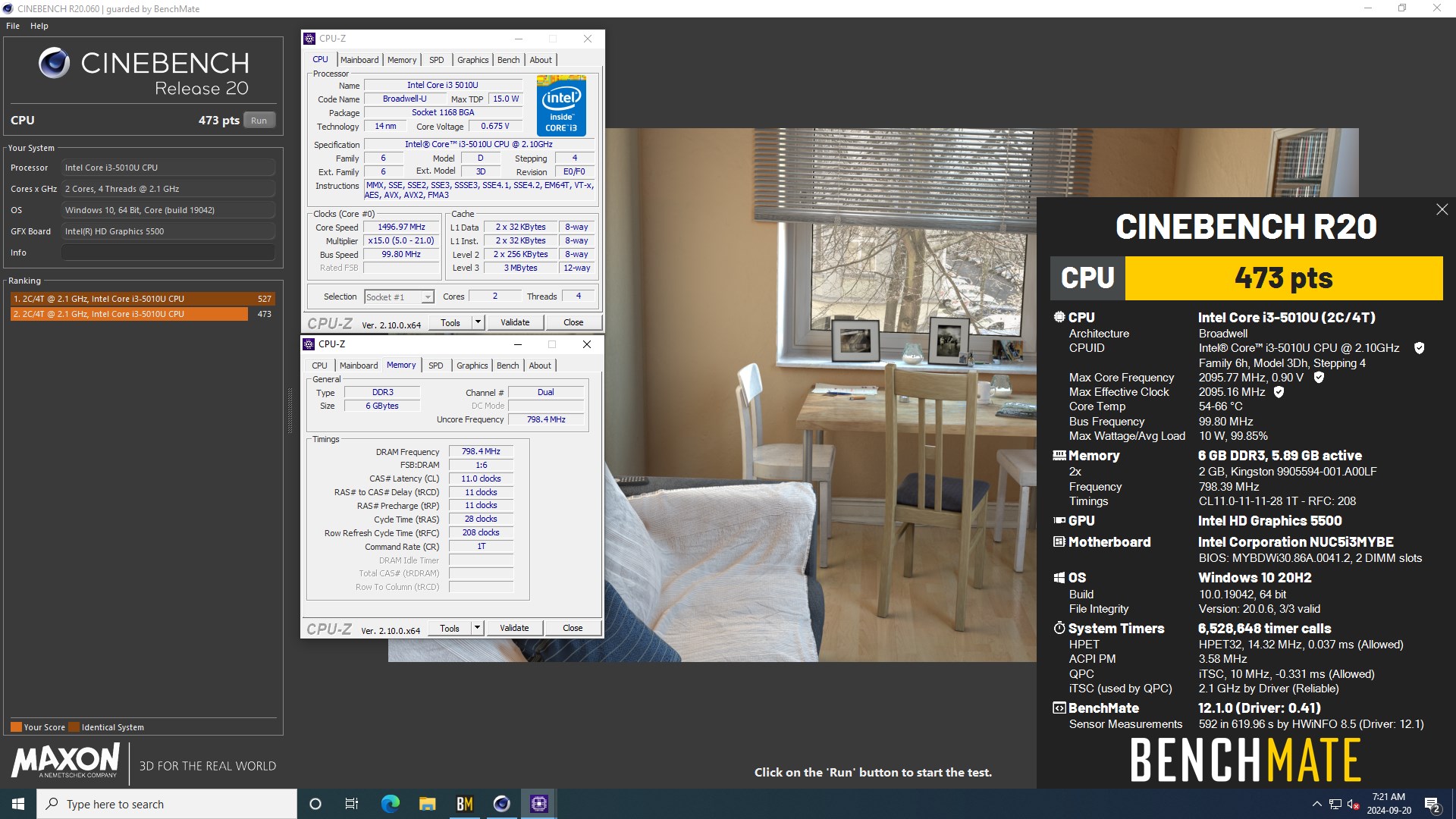Click the Max Core Frequency verified shield icon
Viewport: 1456px width, 819px height.
1319,378
